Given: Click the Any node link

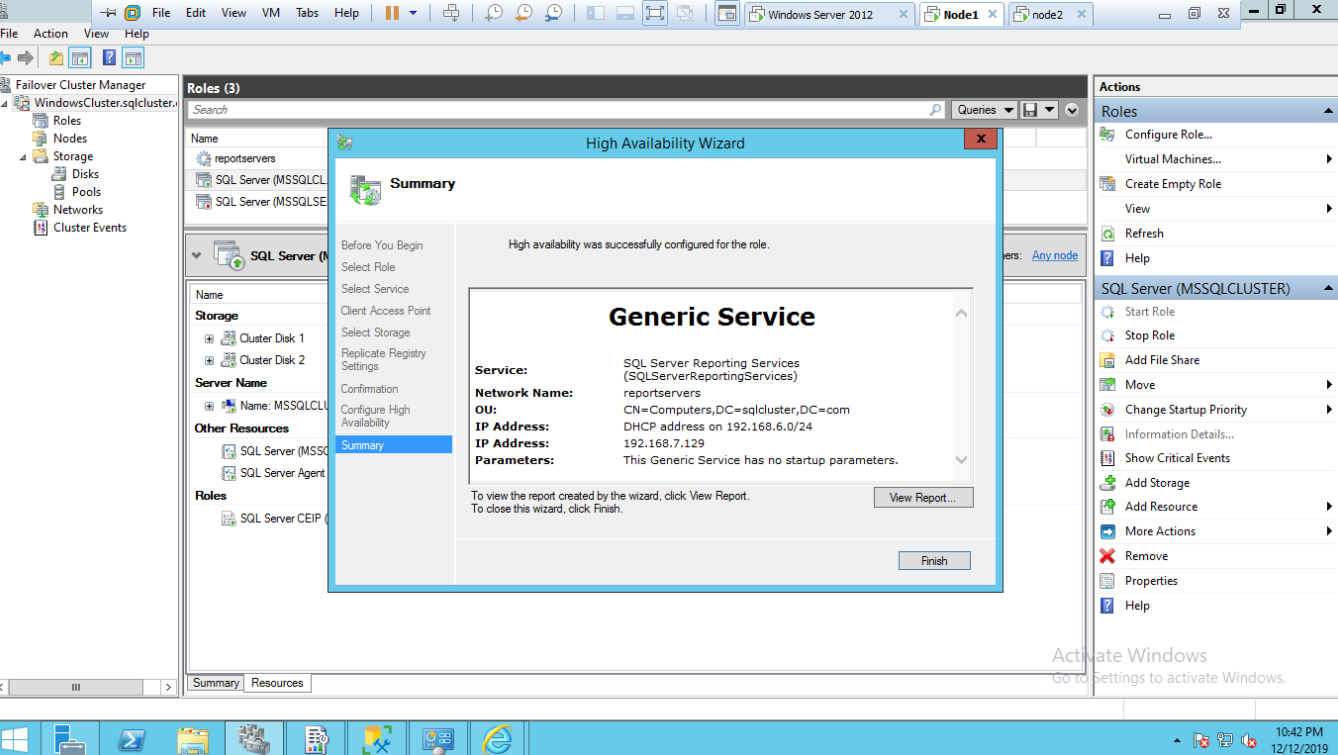Looking at the screenshot, I should pos(1055,255).
